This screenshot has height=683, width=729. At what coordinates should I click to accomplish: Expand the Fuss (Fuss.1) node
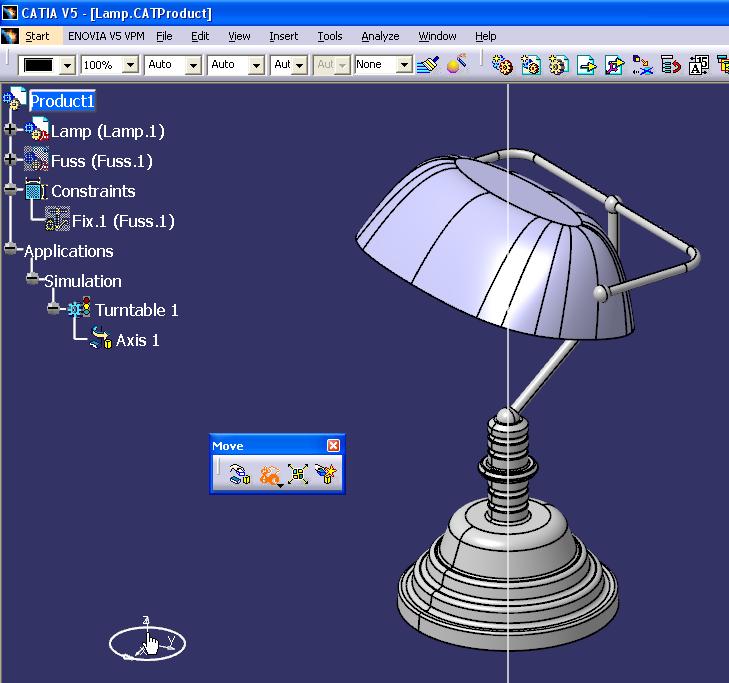pos(10,159)
